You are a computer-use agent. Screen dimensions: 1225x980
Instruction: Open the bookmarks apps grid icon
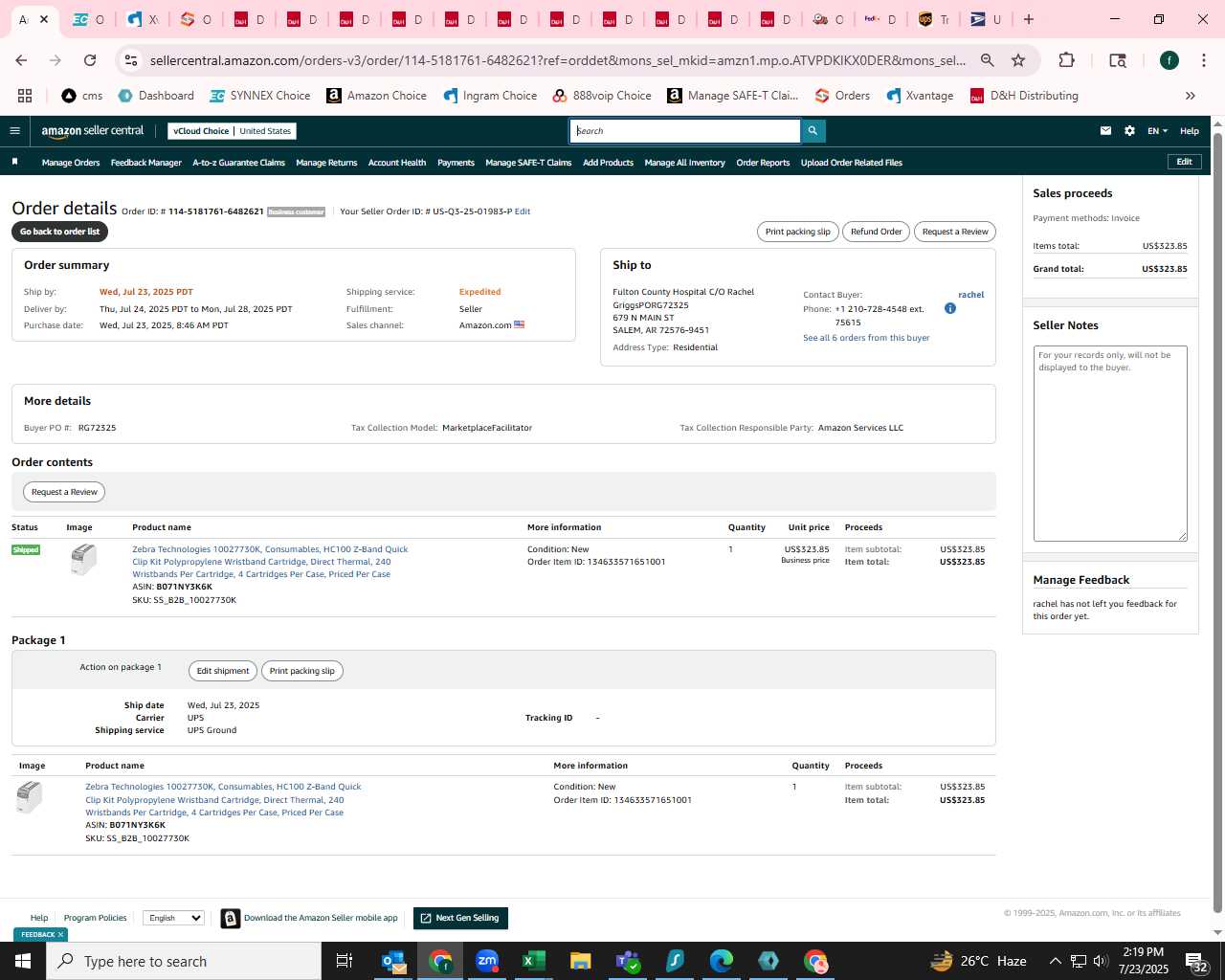(25, 96)
